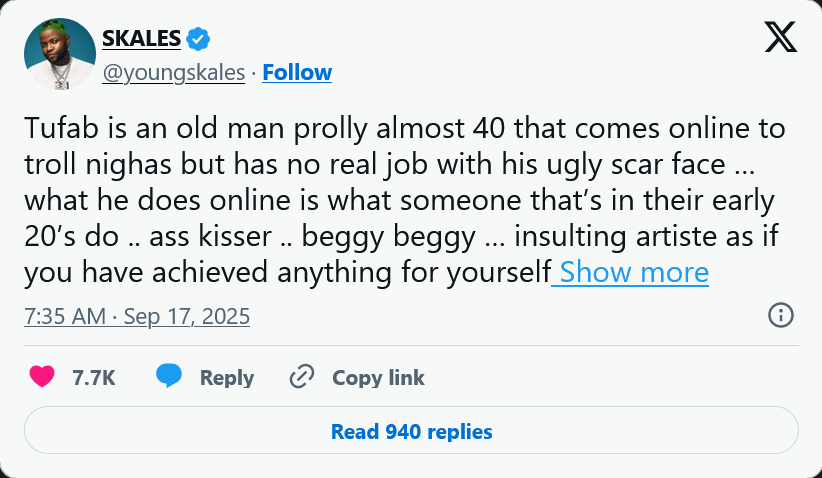Click the Reply text label
This screenshot has height=478, width=822.
(x=227, y=378)
